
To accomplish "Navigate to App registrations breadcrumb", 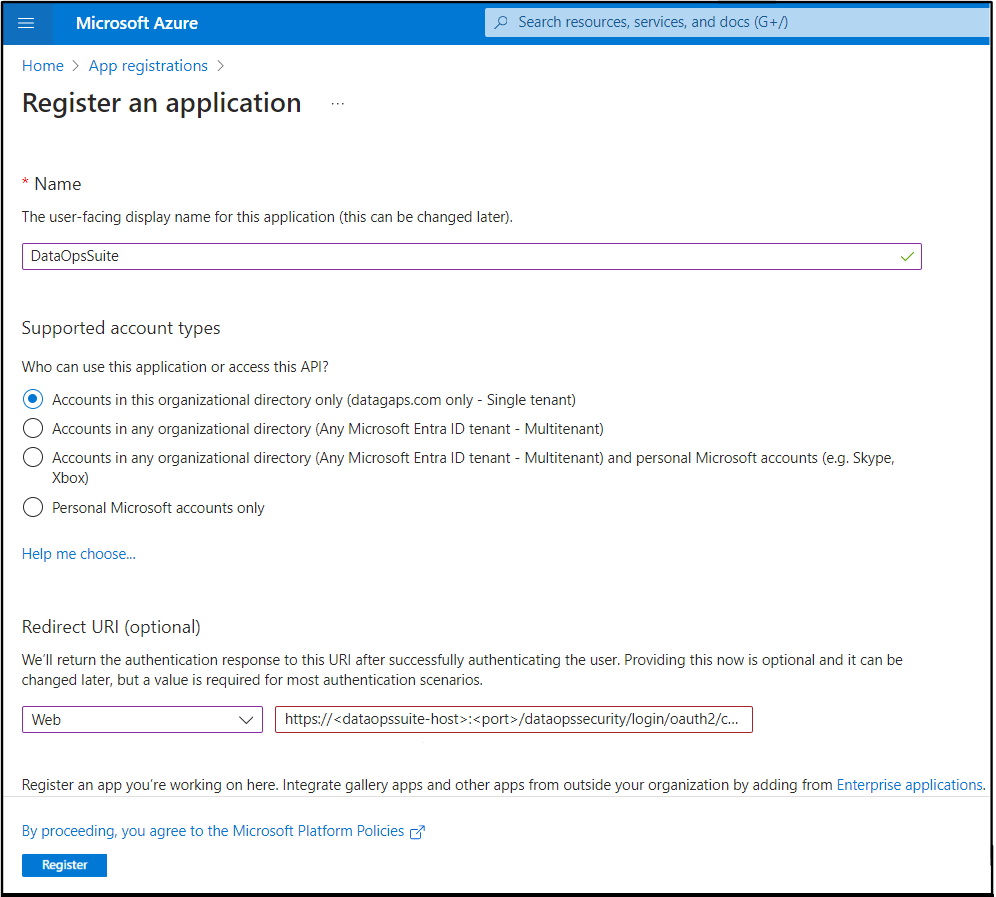I will coord(148,66).
